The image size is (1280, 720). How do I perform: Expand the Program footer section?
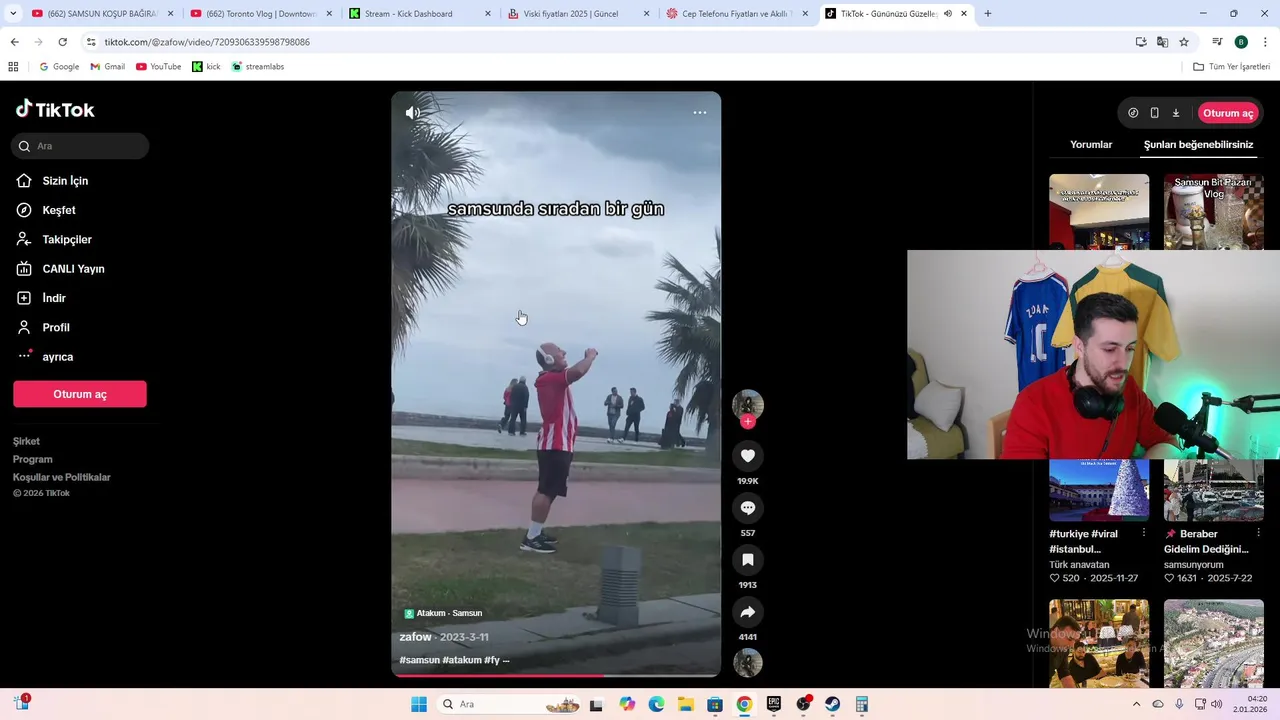click(33, 459)
